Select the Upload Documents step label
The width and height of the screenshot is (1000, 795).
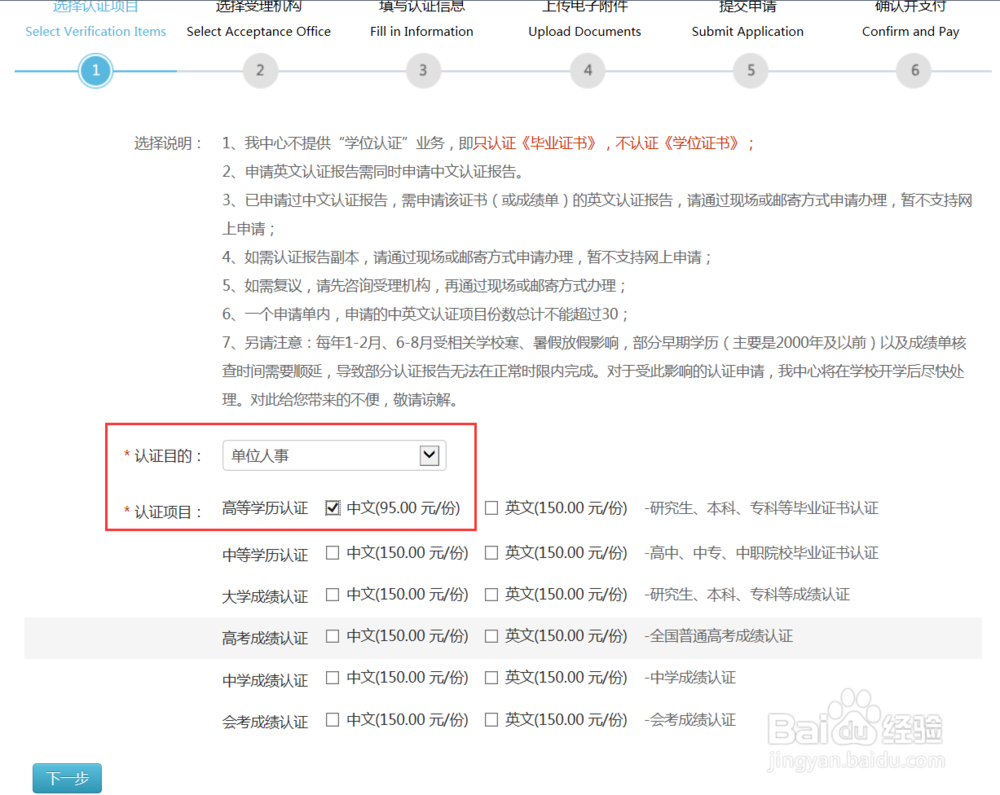tap(584, 31)
